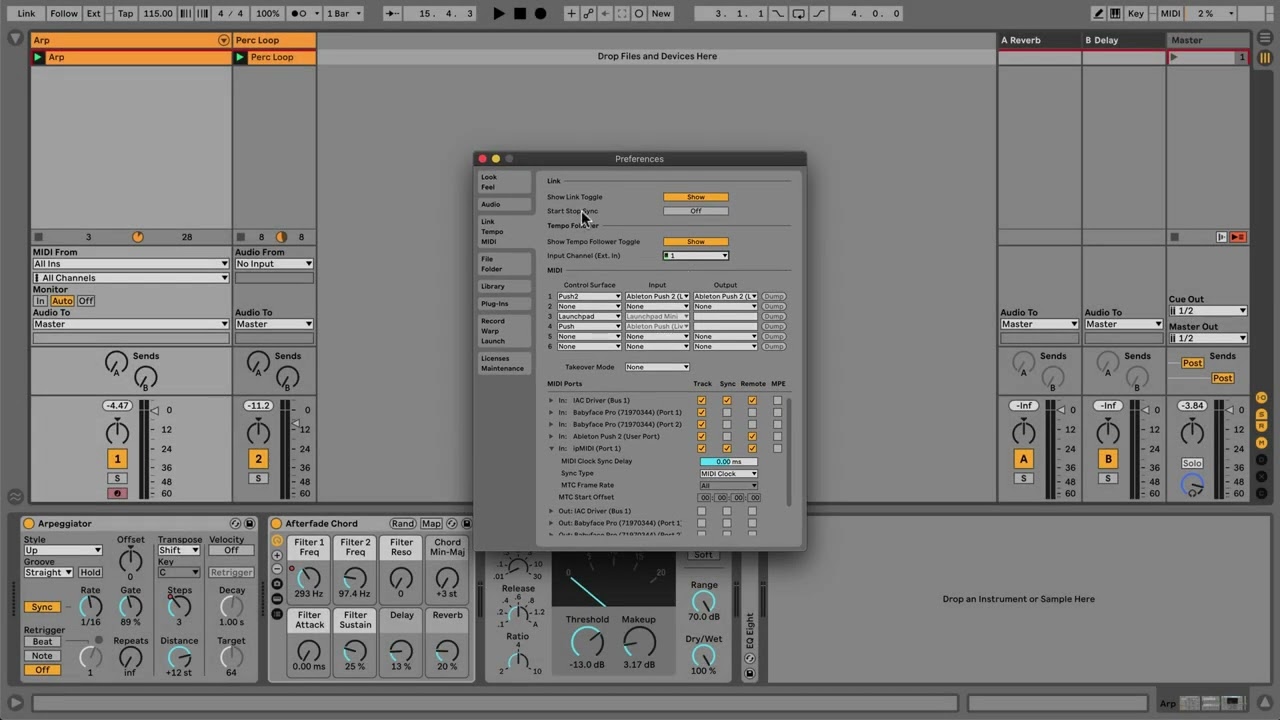Toggle the Session Record circle button
Screen dimensions: 1280x720
point(638,13)
